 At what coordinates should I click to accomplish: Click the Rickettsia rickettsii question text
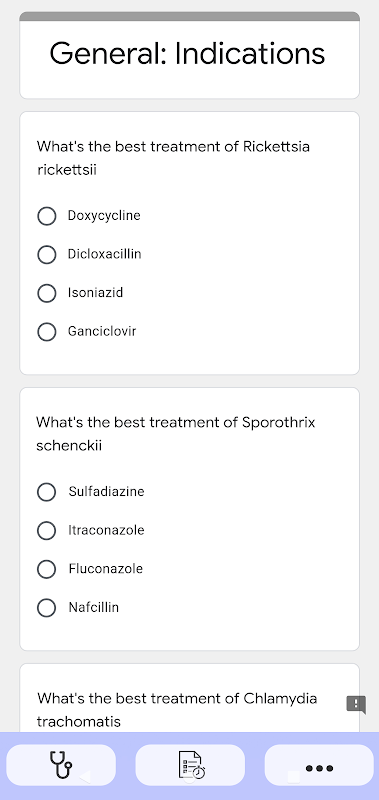pos(173,158)
